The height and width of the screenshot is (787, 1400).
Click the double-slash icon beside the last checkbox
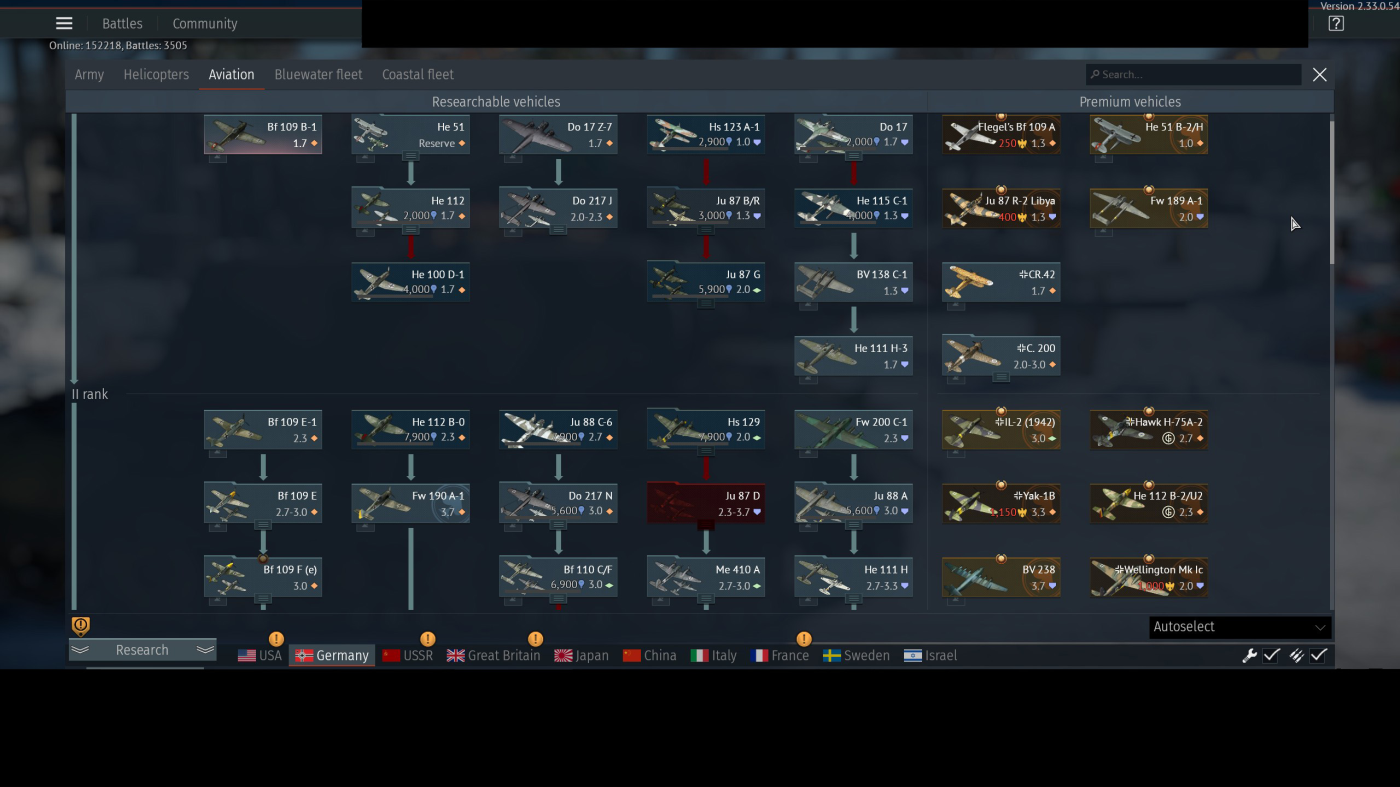point(1296,655)
